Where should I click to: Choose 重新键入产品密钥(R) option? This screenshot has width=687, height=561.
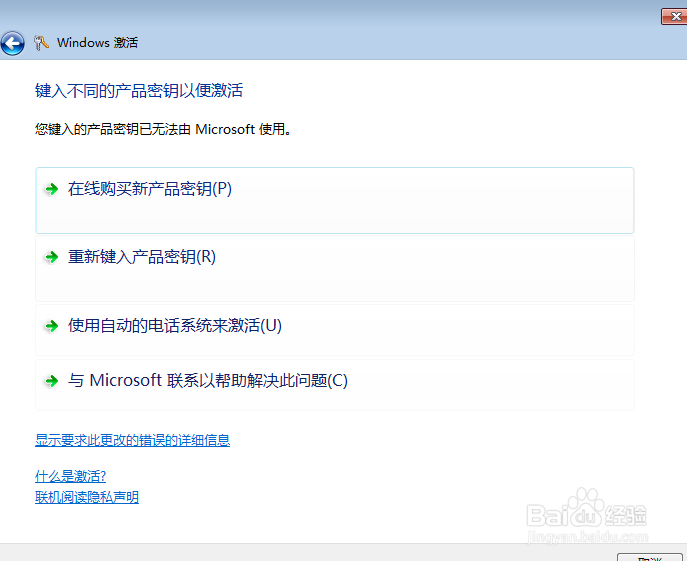pyautogui.click(x=335, y=269)
